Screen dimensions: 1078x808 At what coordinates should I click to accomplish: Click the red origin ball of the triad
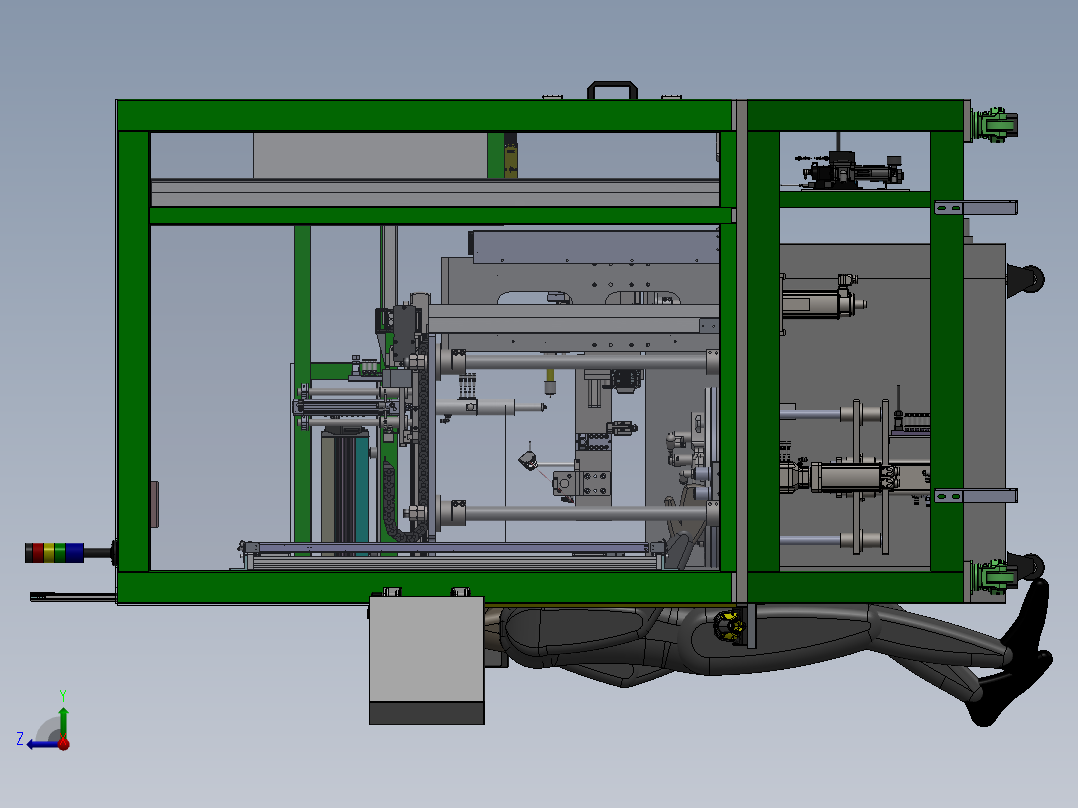coord(64,743)
